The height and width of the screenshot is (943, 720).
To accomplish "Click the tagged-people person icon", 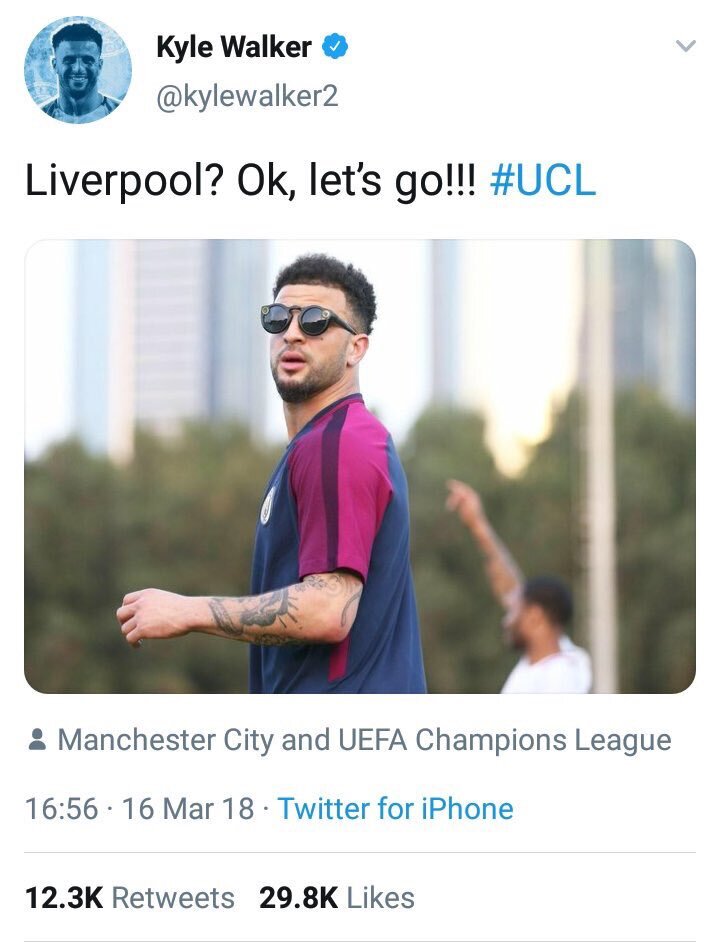I will tap(38, 740).
